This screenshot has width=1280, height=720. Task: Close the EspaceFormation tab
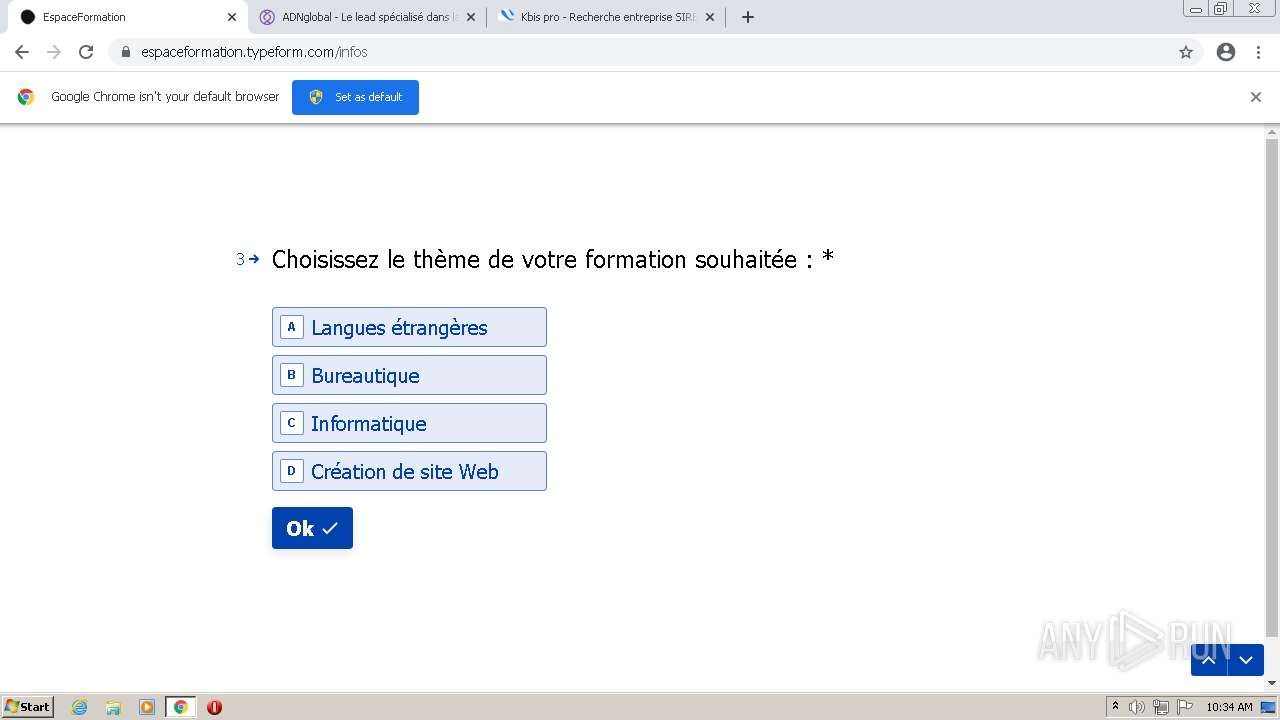pos(232,17)
